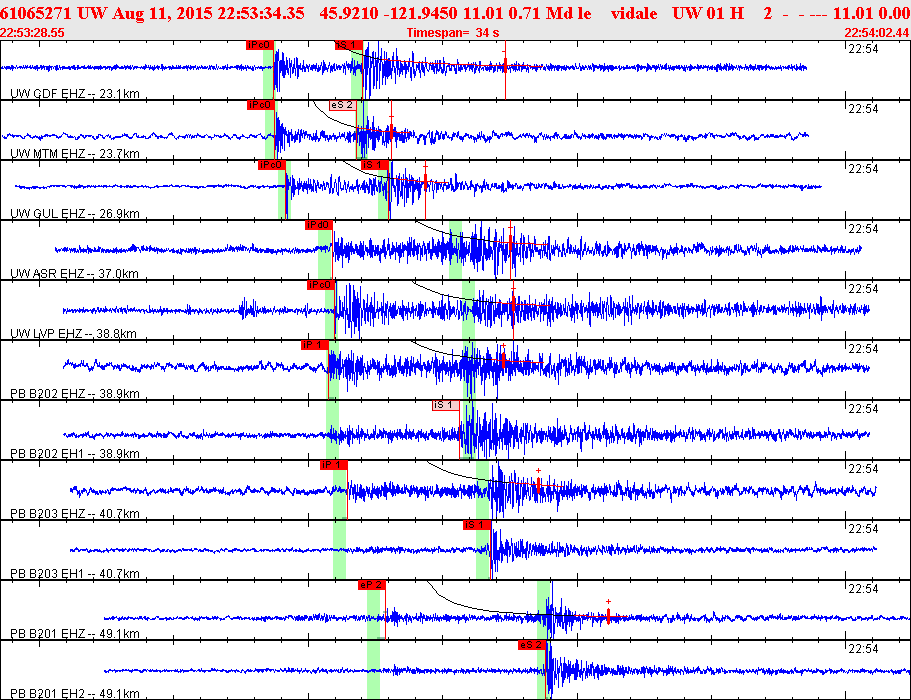
Task: Click the 'UW LVP EHZ -- 38.8km' channel label
Action: coord(73,334)
